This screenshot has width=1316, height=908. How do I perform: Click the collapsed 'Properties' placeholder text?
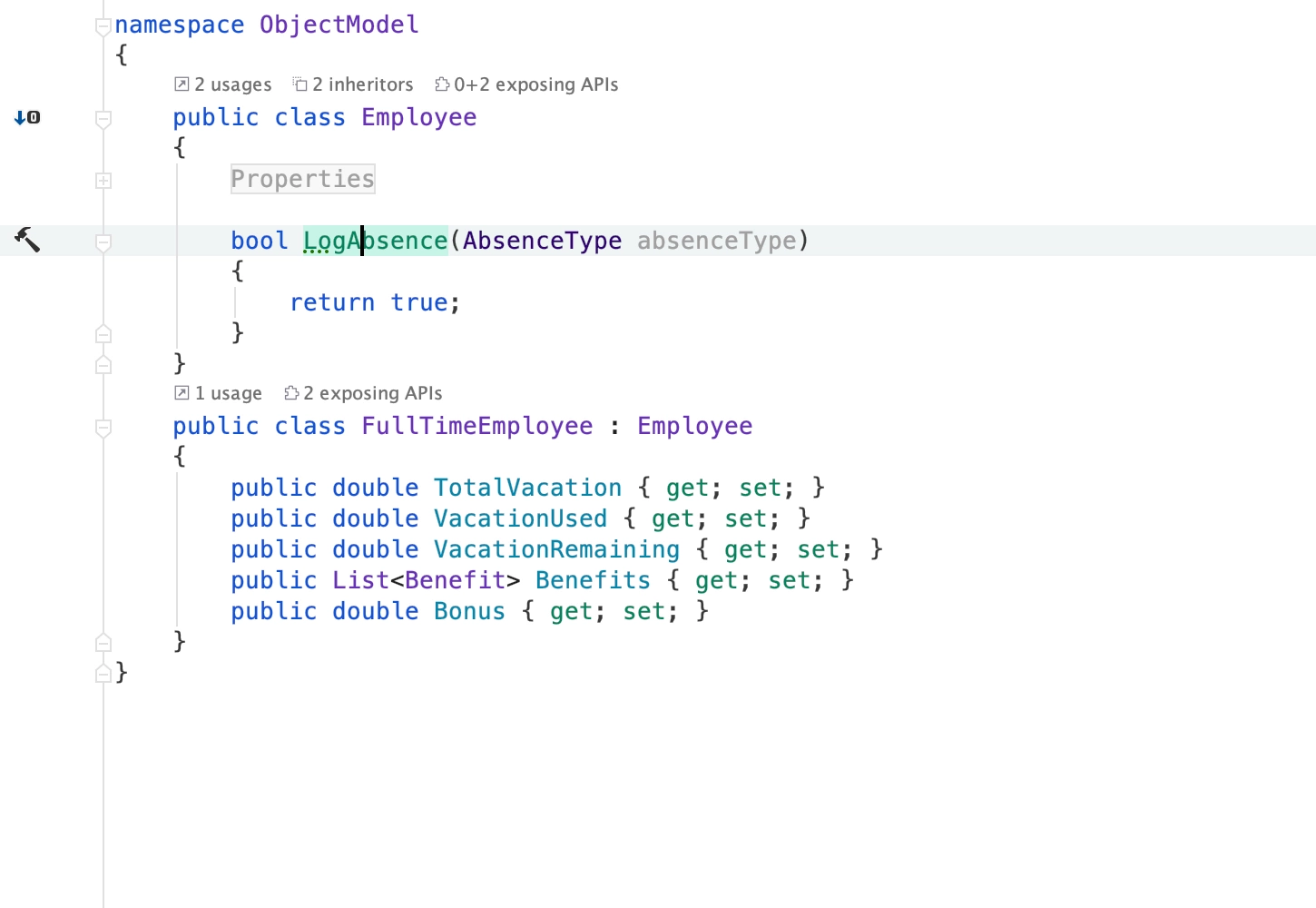(302, 179)
